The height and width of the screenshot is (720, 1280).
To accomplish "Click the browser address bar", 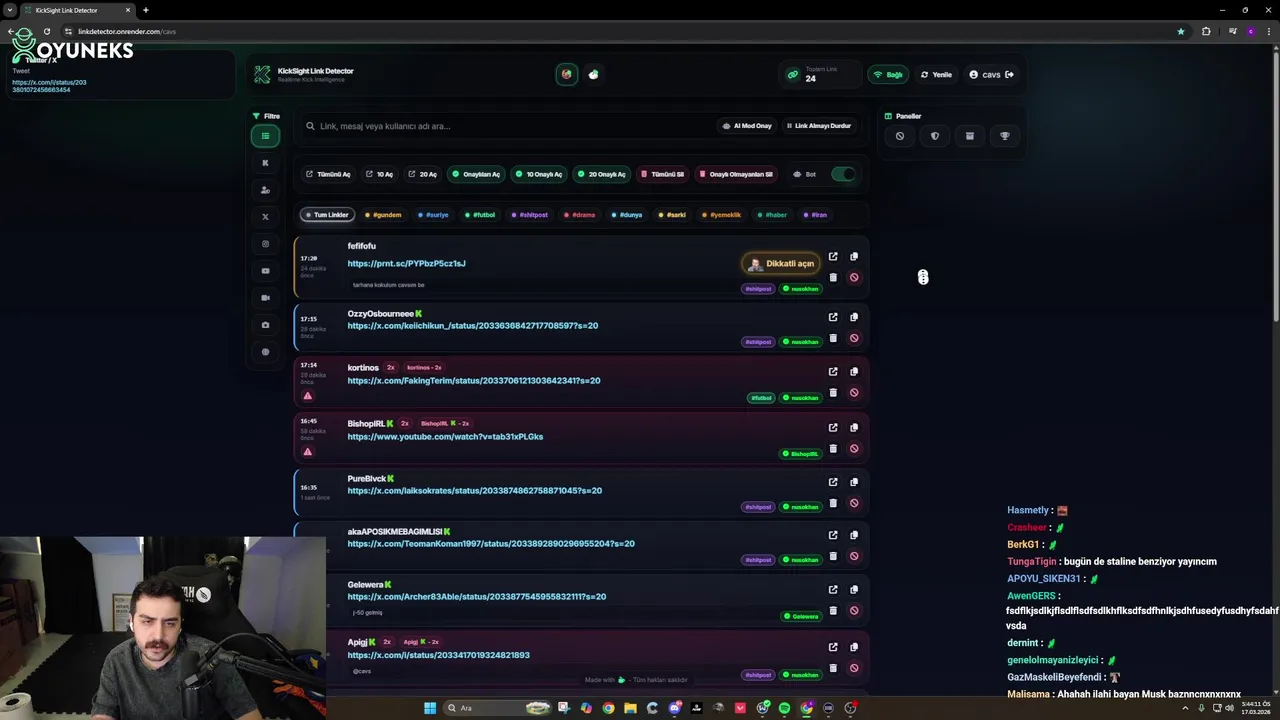I will tap(620, 31).
